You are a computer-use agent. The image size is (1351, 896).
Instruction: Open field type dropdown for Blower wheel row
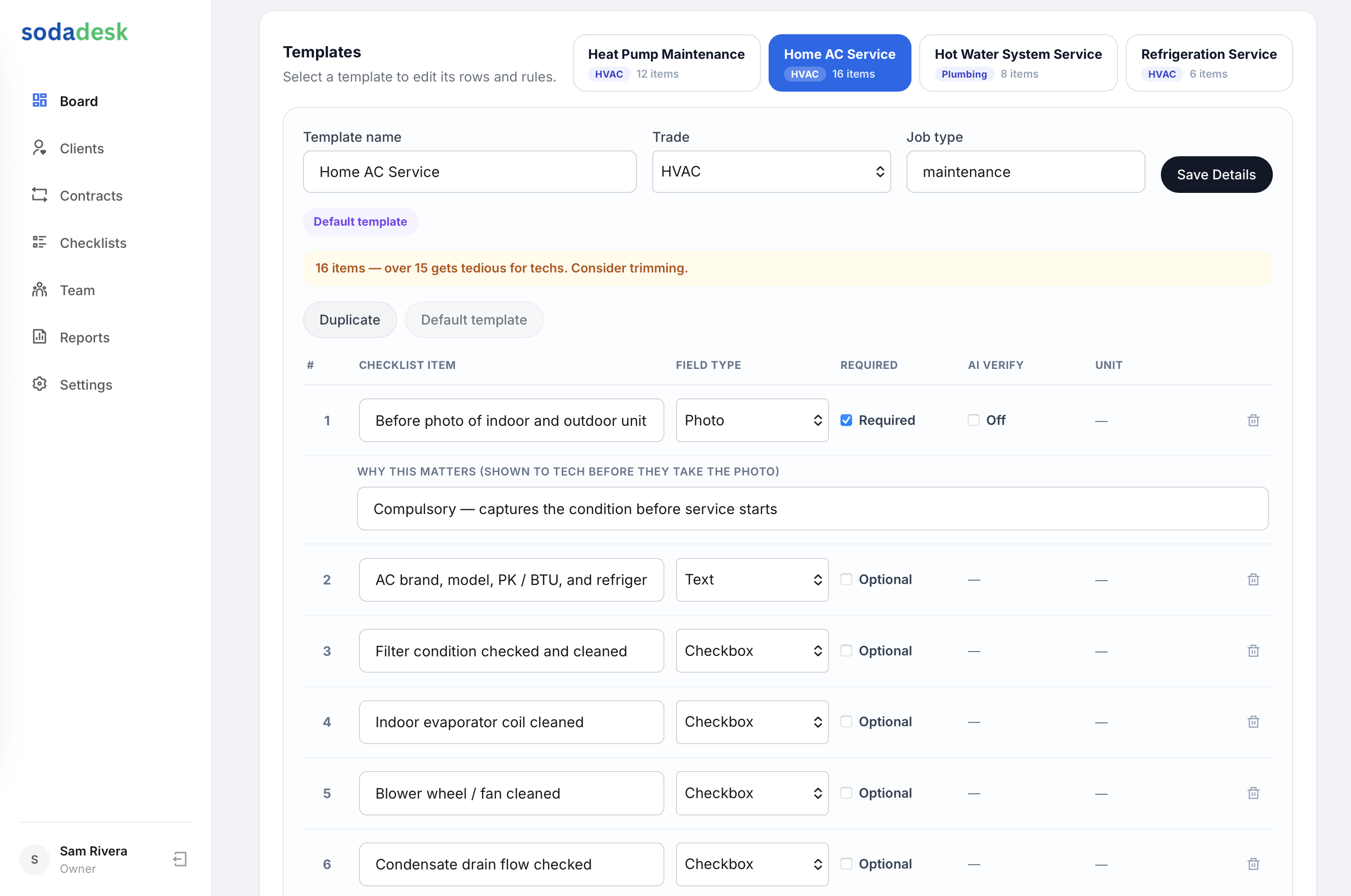752,793
